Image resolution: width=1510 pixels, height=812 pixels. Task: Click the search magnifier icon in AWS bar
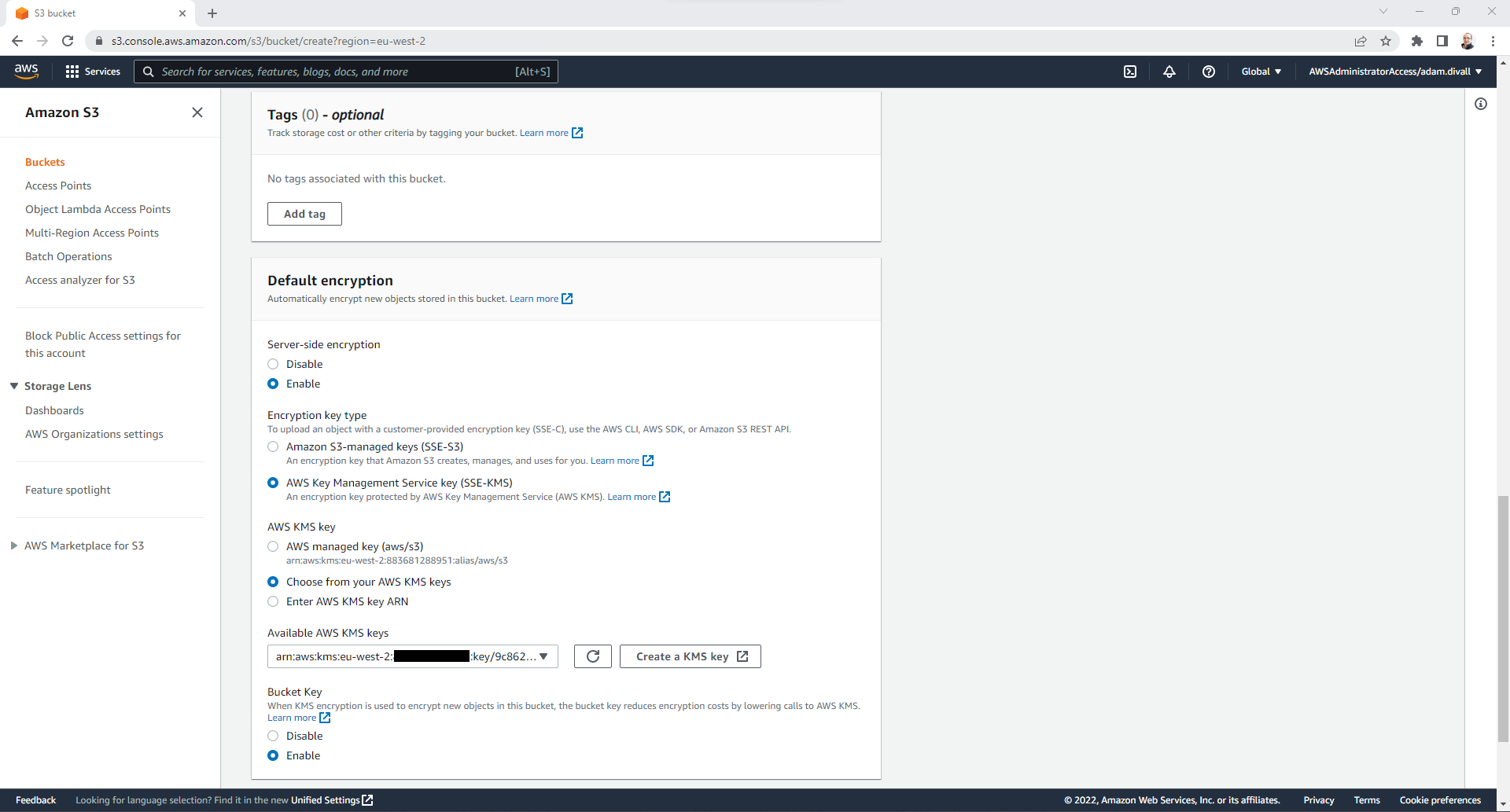pyautogui.click(x=148, y=72)
